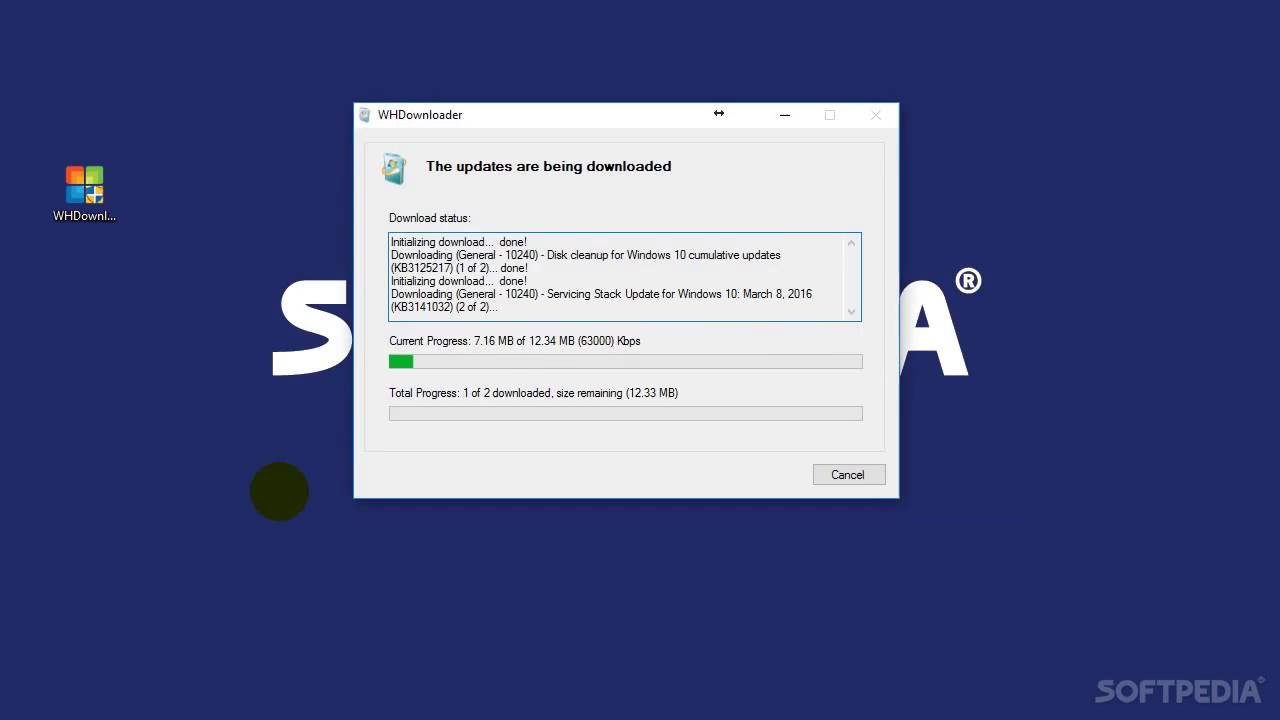This screenshot has height=720, width=1280.
Task: Close the WHDownloader window
Action: pyautogui.click(x=876, y=115)
